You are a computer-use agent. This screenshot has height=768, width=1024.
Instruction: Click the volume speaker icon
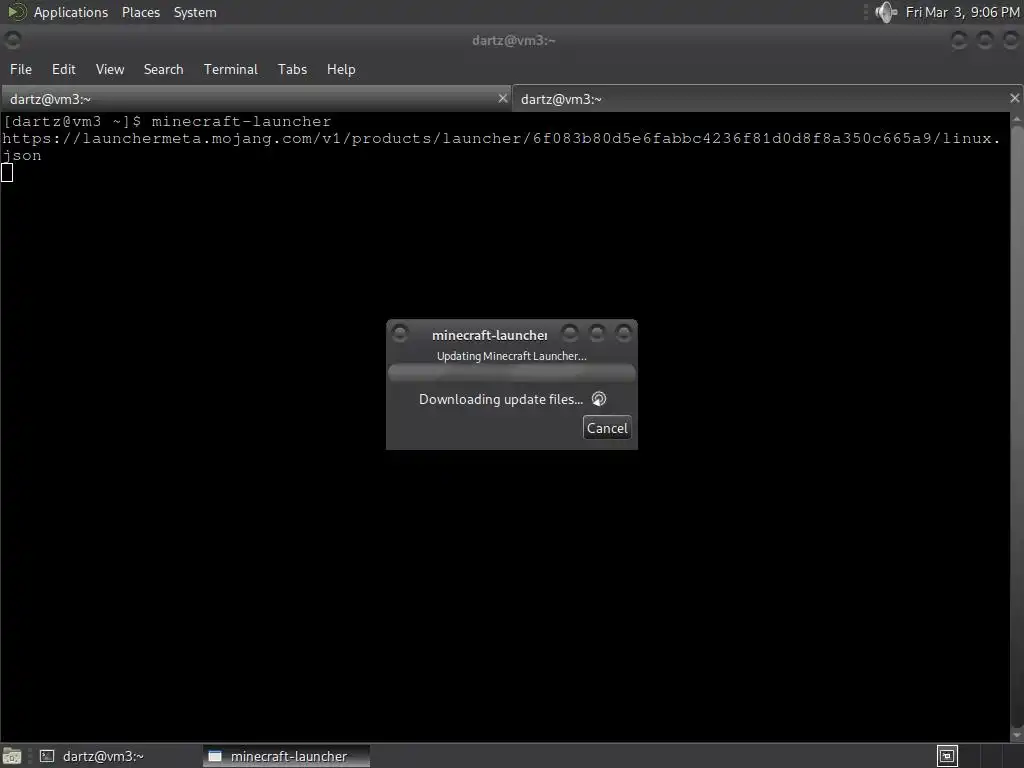click(x=886, y=12)
